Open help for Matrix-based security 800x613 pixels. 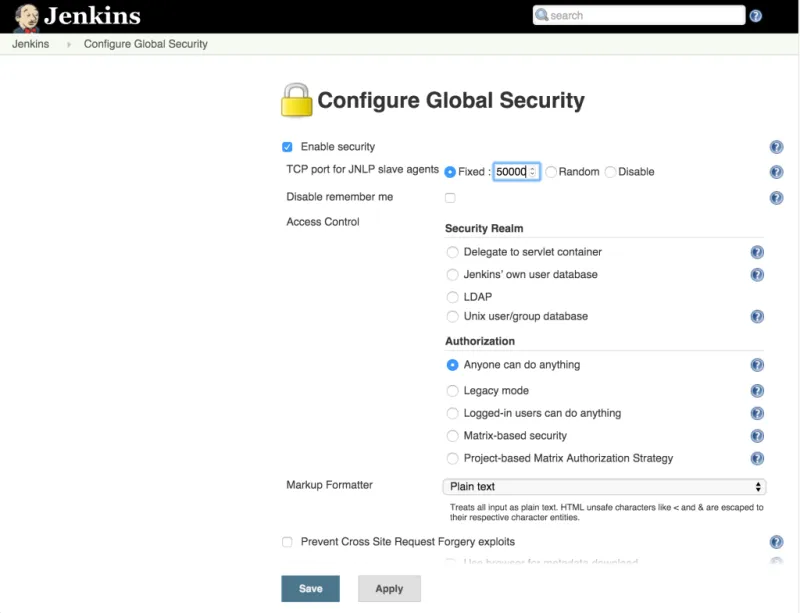tap(757, 436)
